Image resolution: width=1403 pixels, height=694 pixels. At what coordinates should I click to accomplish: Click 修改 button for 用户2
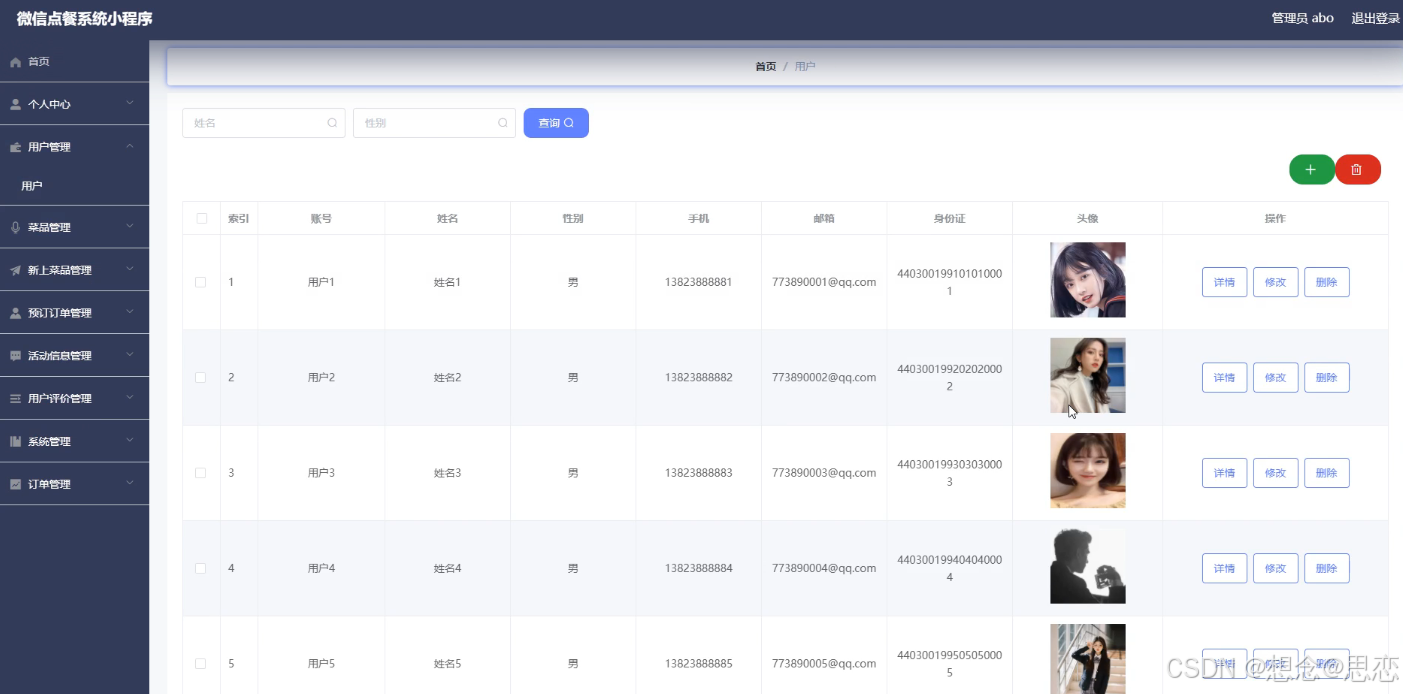[1275, 378]
